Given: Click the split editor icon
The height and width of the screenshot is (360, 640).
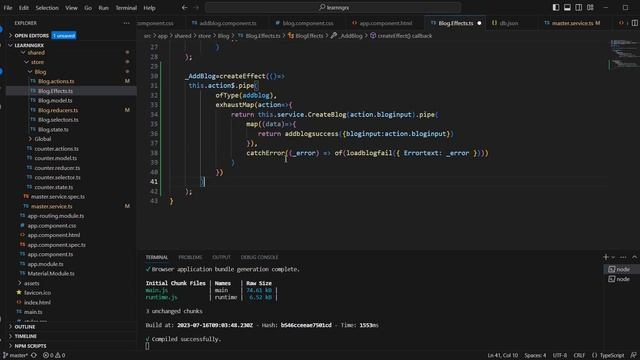Looking at the screenshot, I should point(635,23).
